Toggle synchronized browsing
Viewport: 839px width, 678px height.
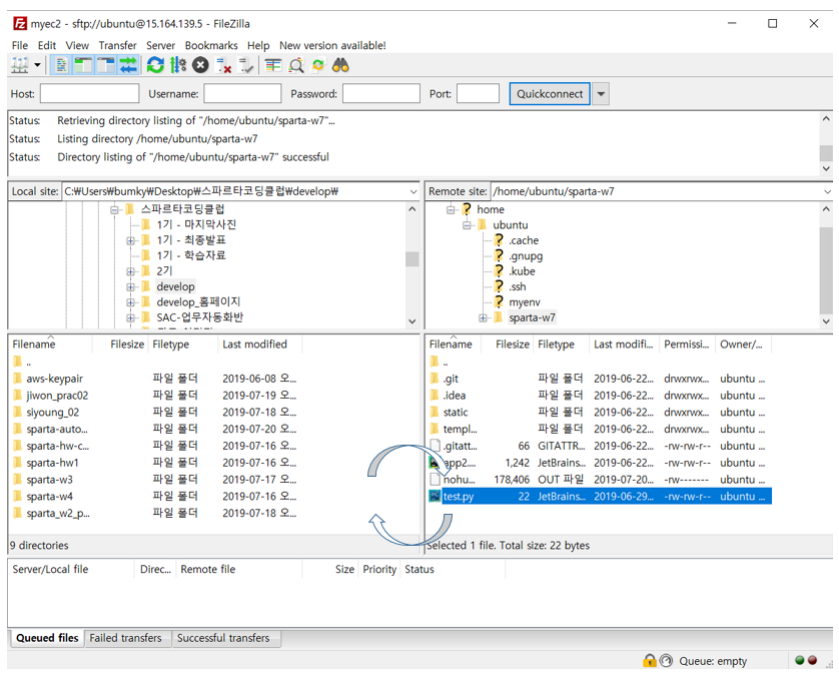click(318, 65)
